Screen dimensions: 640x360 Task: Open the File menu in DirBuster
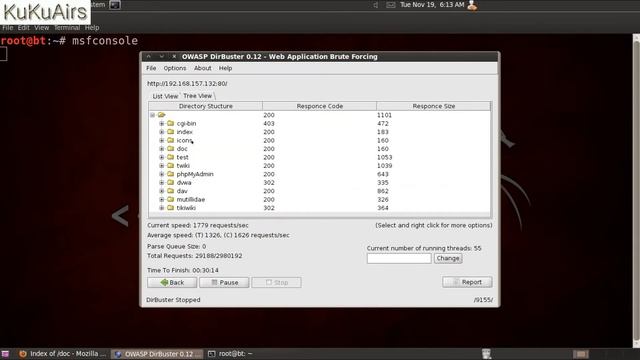(x=151, y=68)
